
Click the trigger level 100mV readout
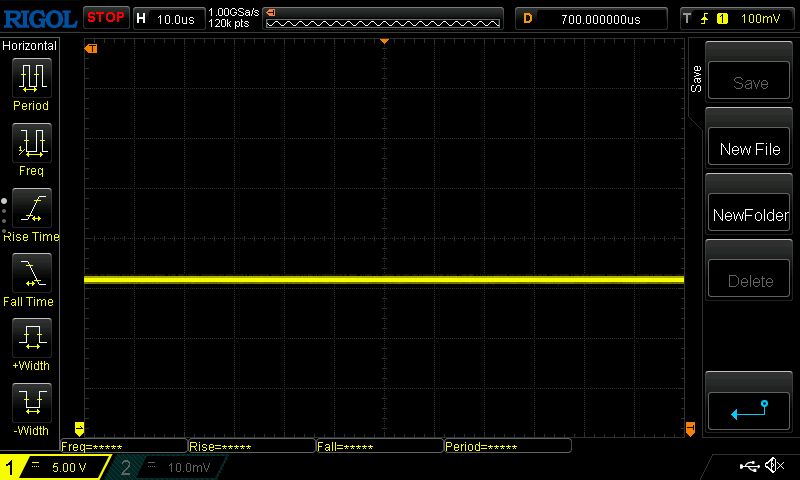(x=760, y=19)
